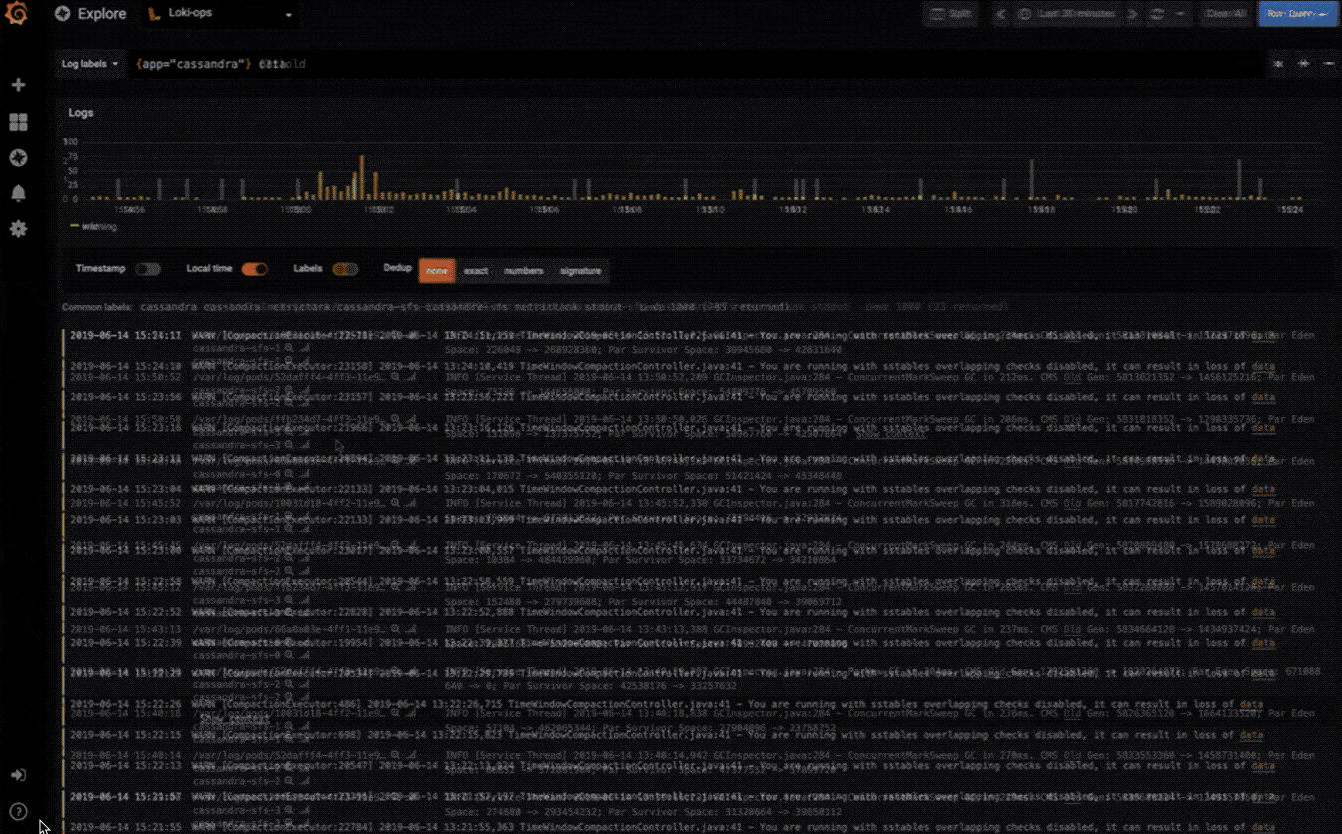The height and width of the screenshot is (834, 1342).
Task: Toggle the Local time switch
Action: tap(255, 269)
